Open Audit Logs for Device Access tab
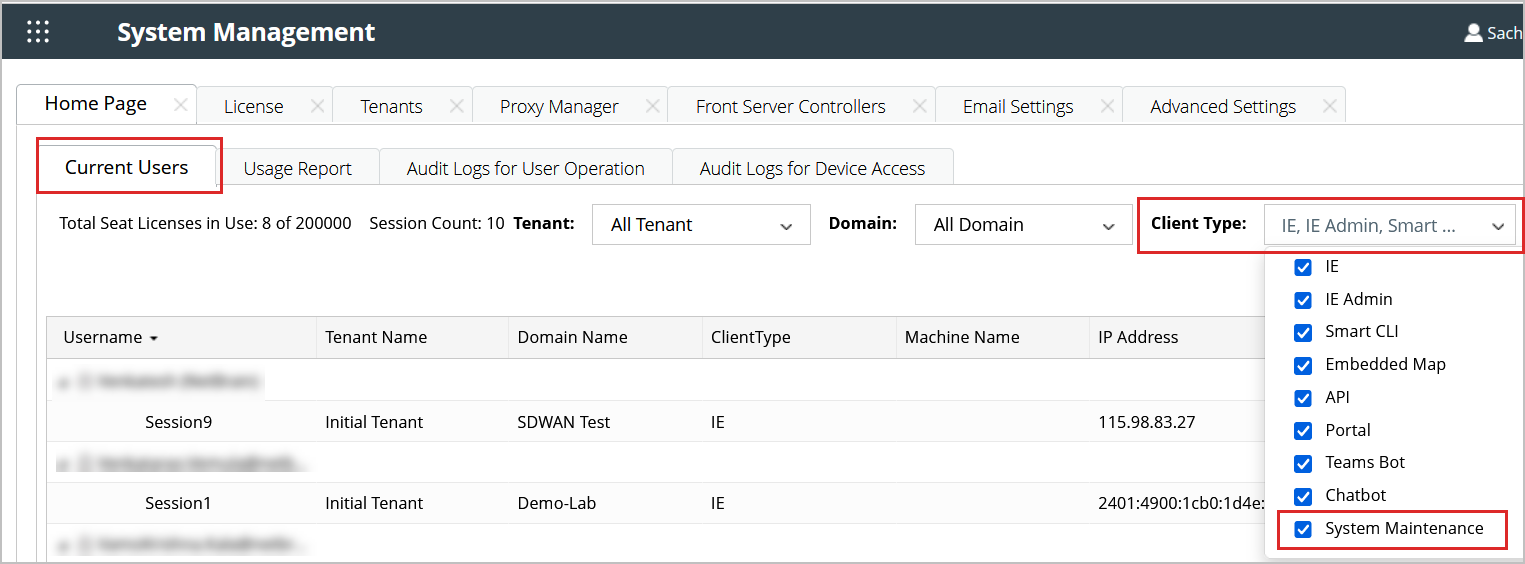The image size is (1525, 564). pyautogui.click(x=812, y=169)
